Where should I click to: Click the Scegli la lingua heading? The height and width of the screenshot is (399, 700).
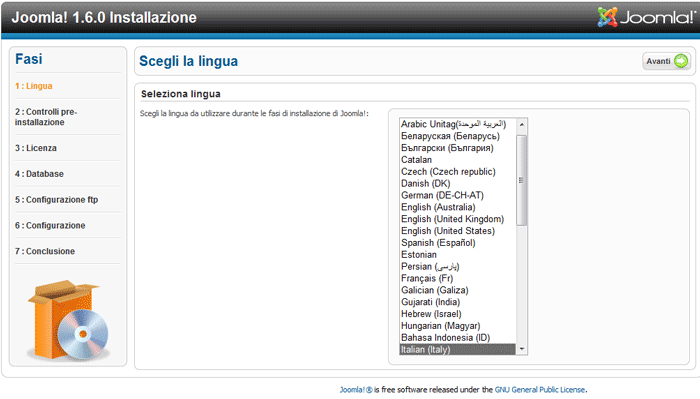point(188,61)
